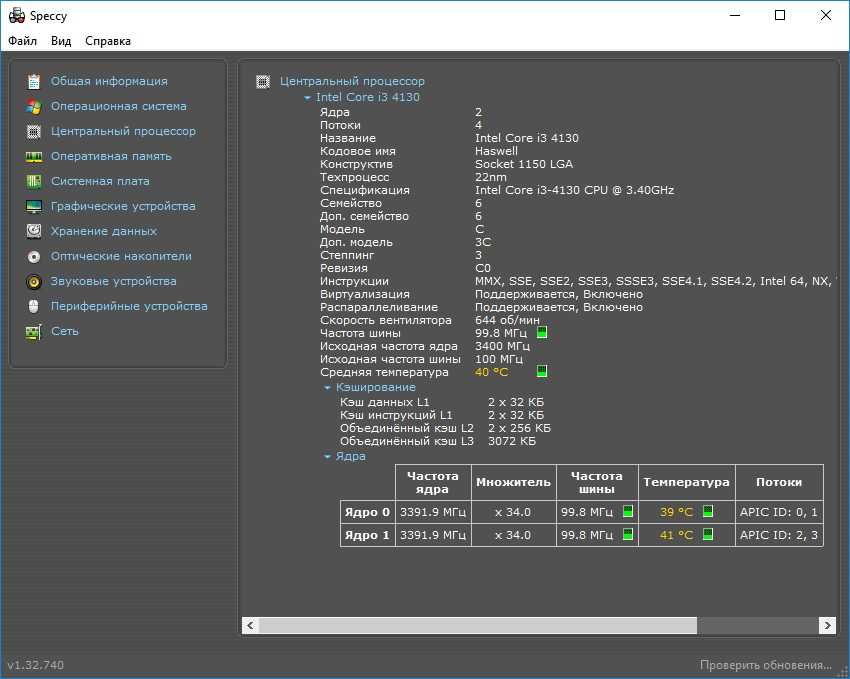Click the 3072 КБ L3 cache value
The height and width of the screenshot is (679, 850).
click(511, 441)
